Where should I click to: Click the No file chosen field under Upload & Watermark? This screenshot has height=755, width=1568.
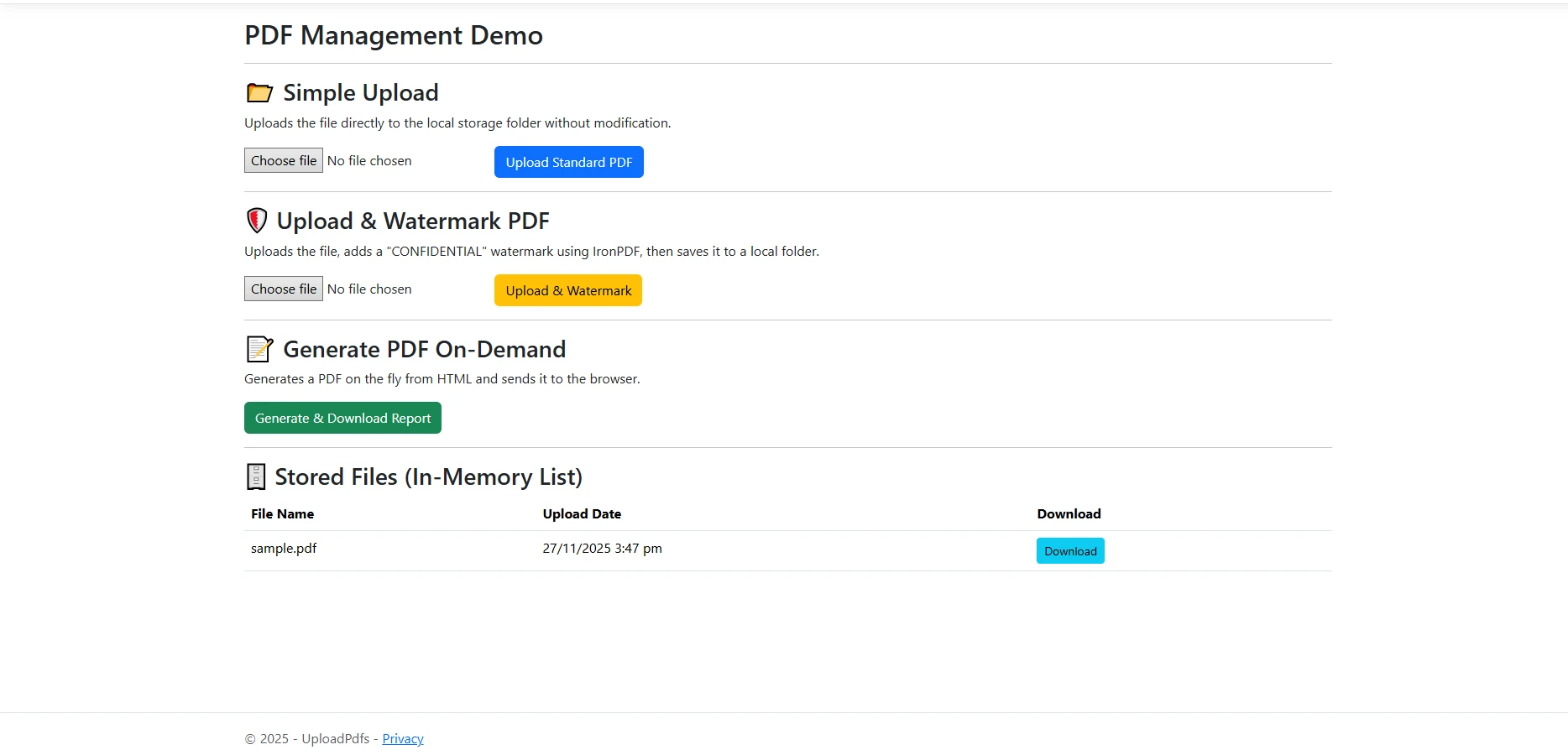(369, 289)
